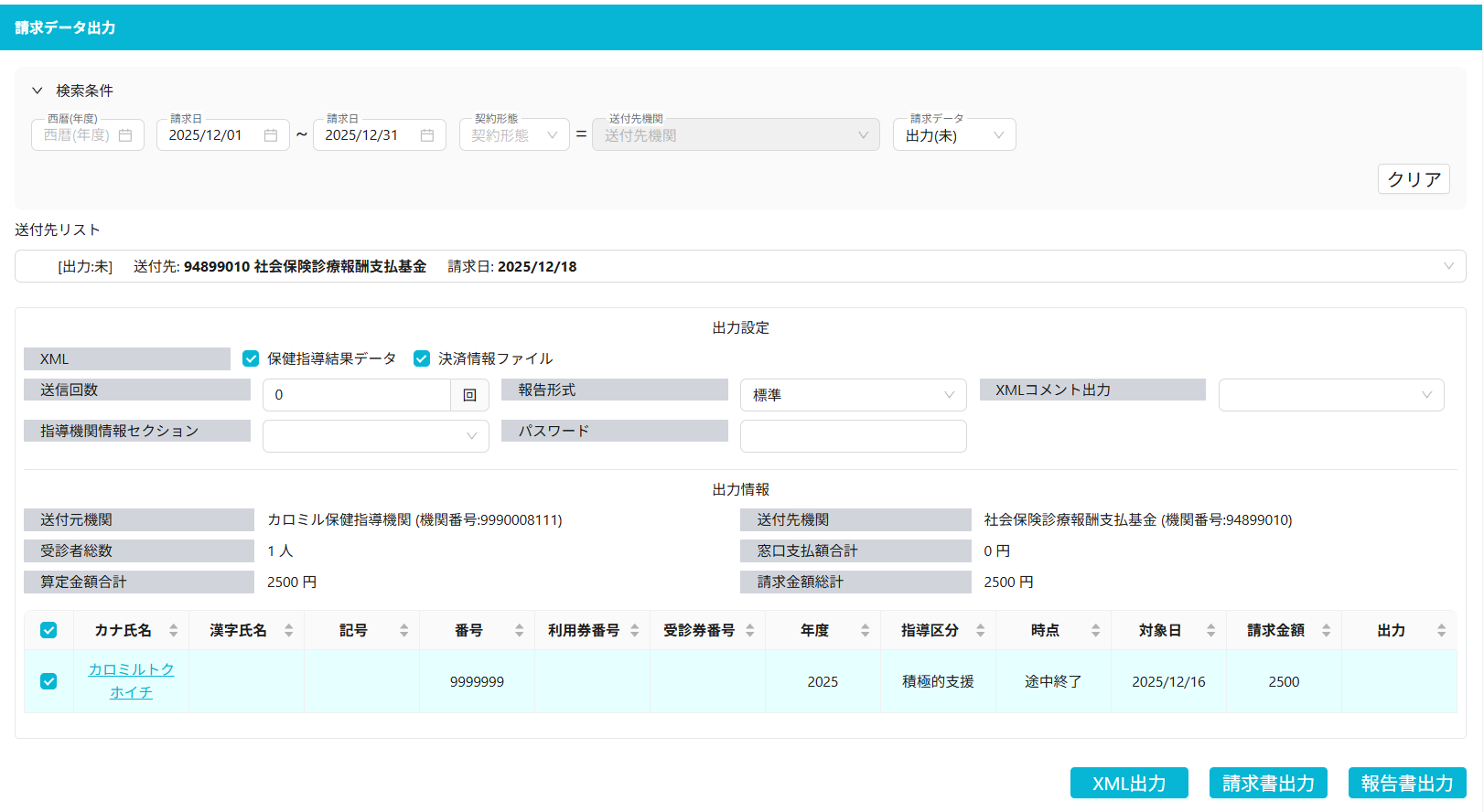Click the 回 icon beside 送信回数 field

469,395
